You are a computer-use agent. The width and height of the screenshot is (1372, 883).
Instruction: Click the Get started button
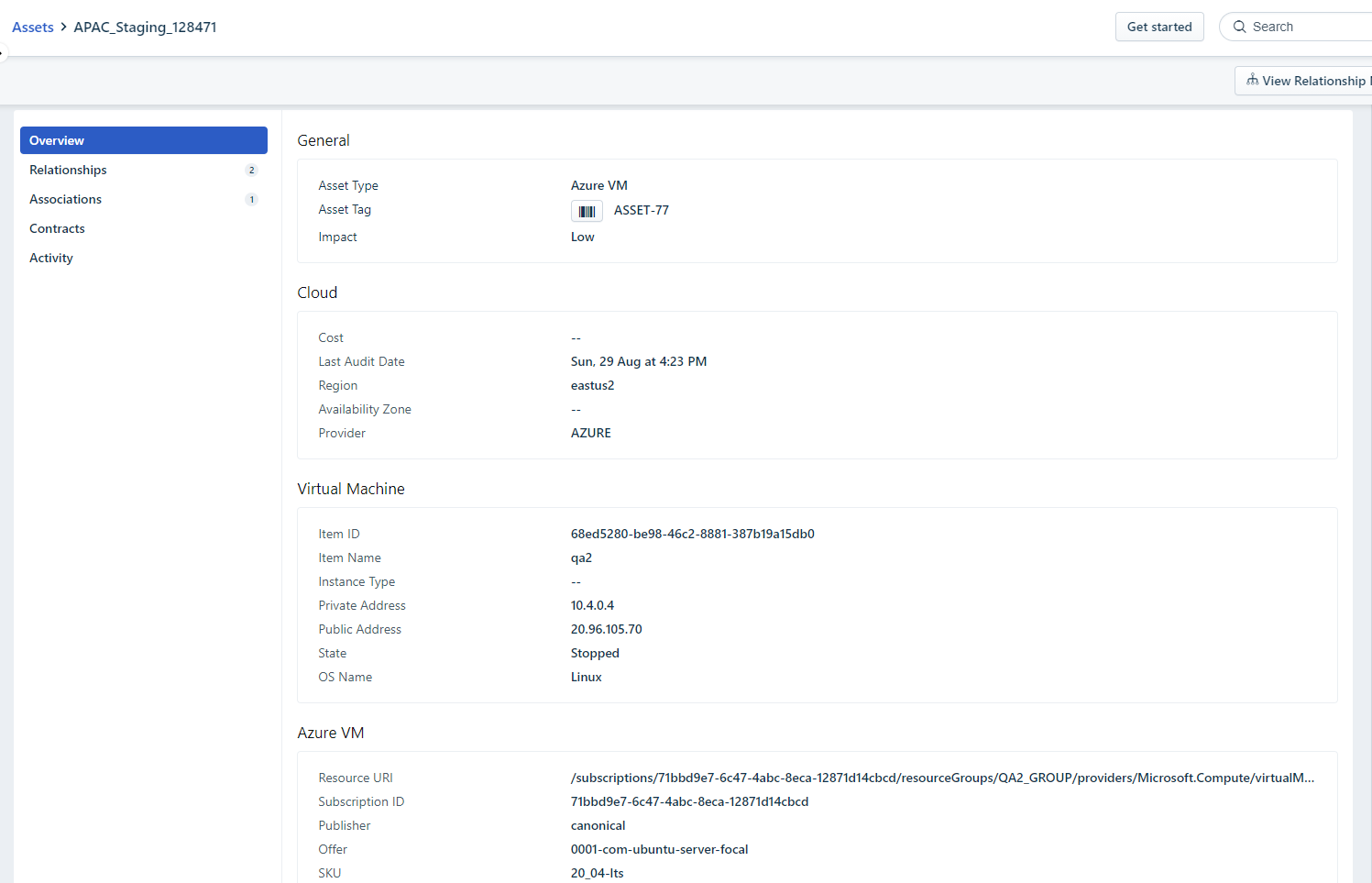[1159, 27]
